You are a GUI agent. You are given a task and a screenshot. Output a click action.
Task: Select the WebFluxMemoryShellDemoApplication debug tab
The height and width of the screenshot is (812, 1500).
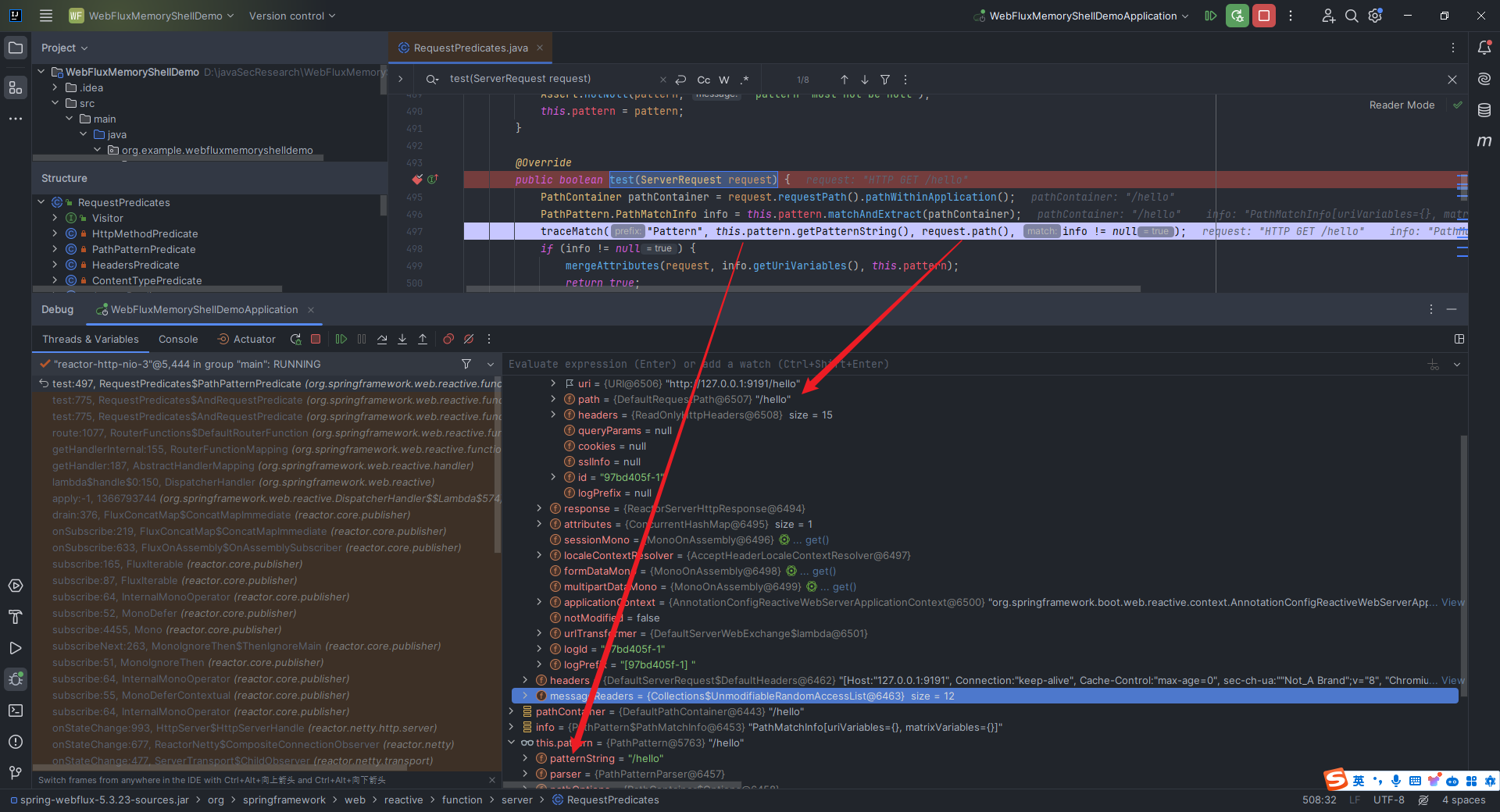point(204,309)
